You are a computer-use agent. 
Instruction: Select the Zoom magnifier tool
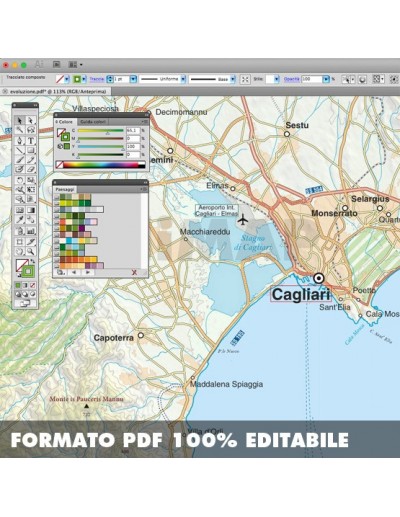tap(30, 251)
